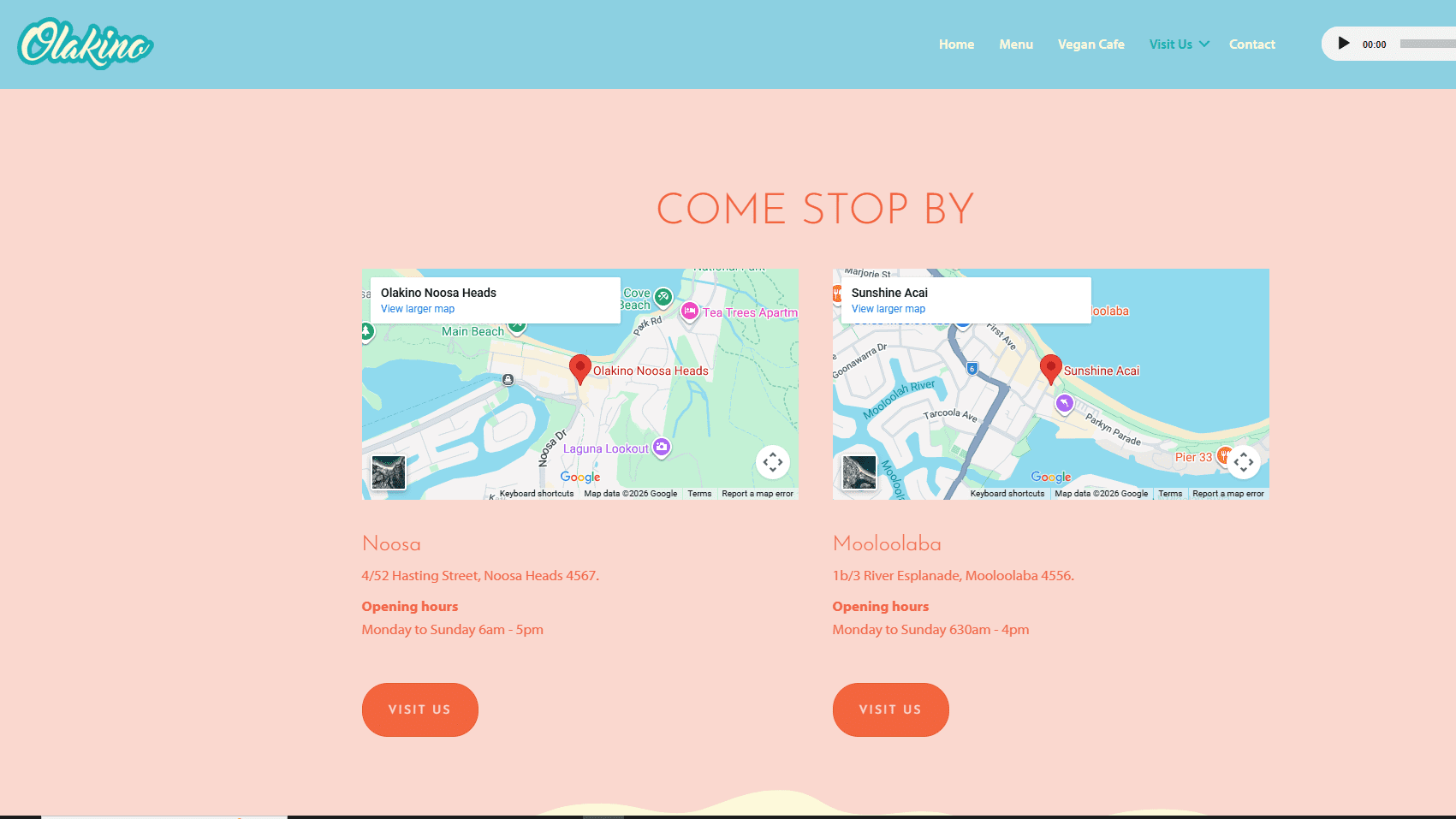Click the Mooloolaba location heading
The height and width of the screenshot is (819, 1456).
[887, 543]
